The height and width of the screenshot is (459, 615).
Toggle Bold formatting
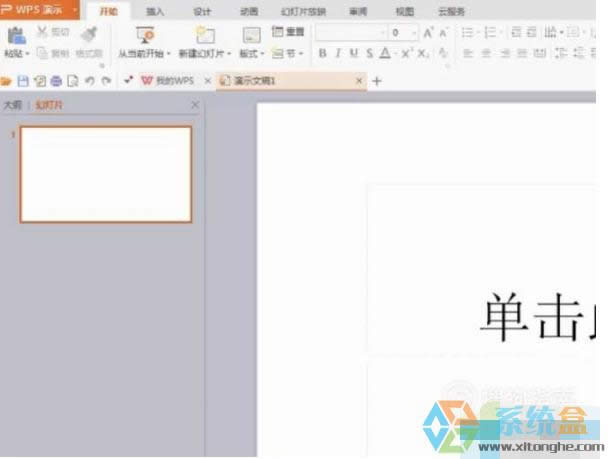[x=322, y=53]
